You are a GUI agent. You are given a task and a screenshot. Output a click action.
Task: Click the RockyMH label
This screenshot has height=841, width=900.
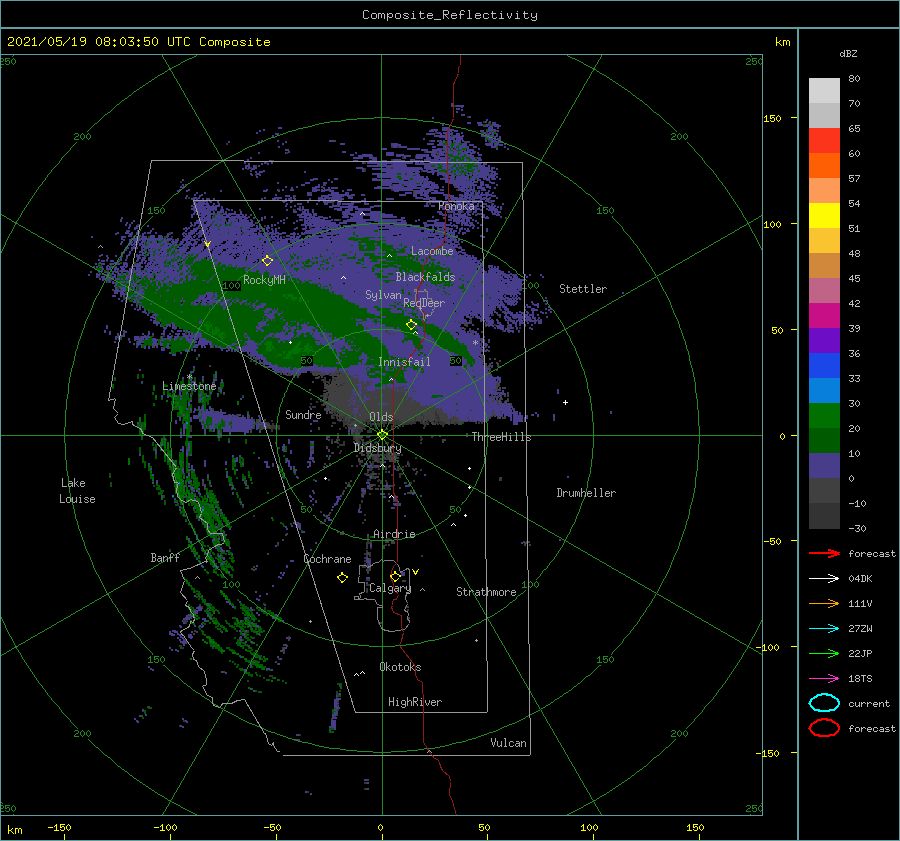tap(264, 280)
